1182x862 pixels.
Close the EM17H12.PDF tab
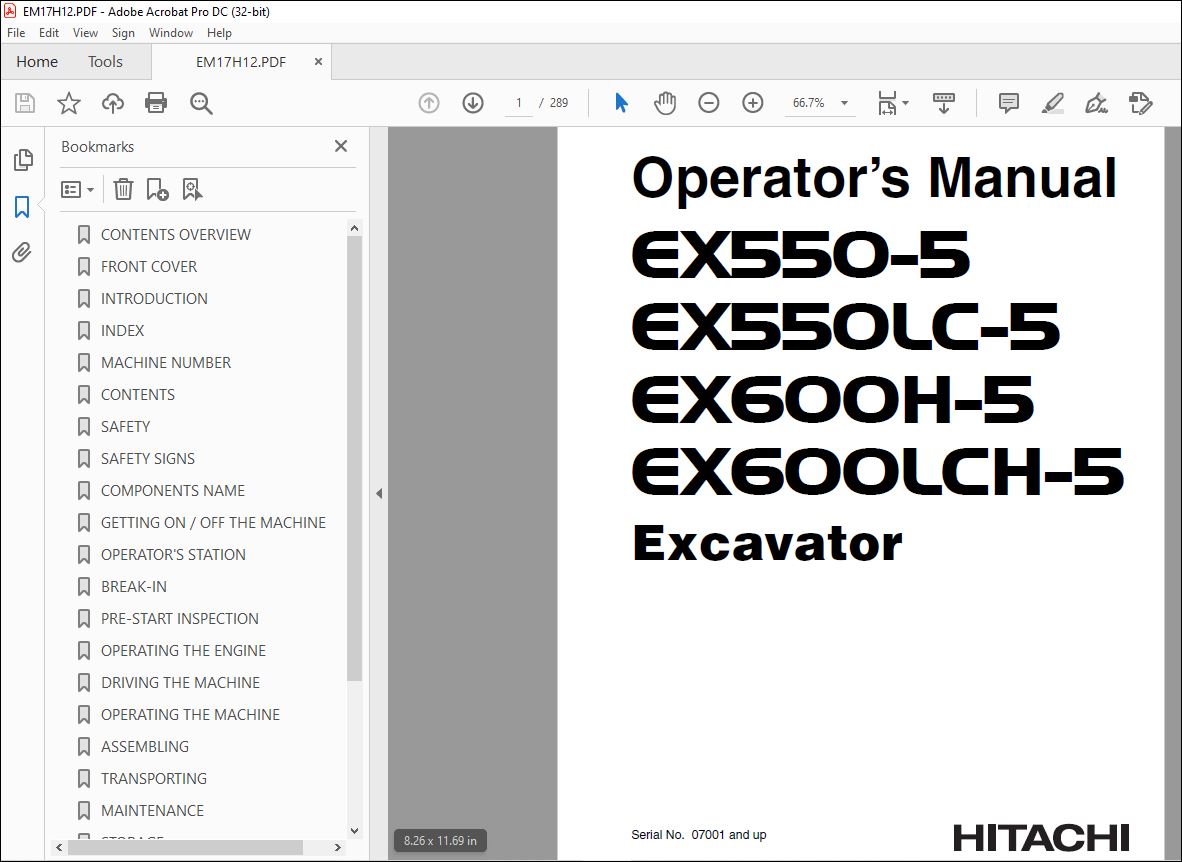[318, 61]
